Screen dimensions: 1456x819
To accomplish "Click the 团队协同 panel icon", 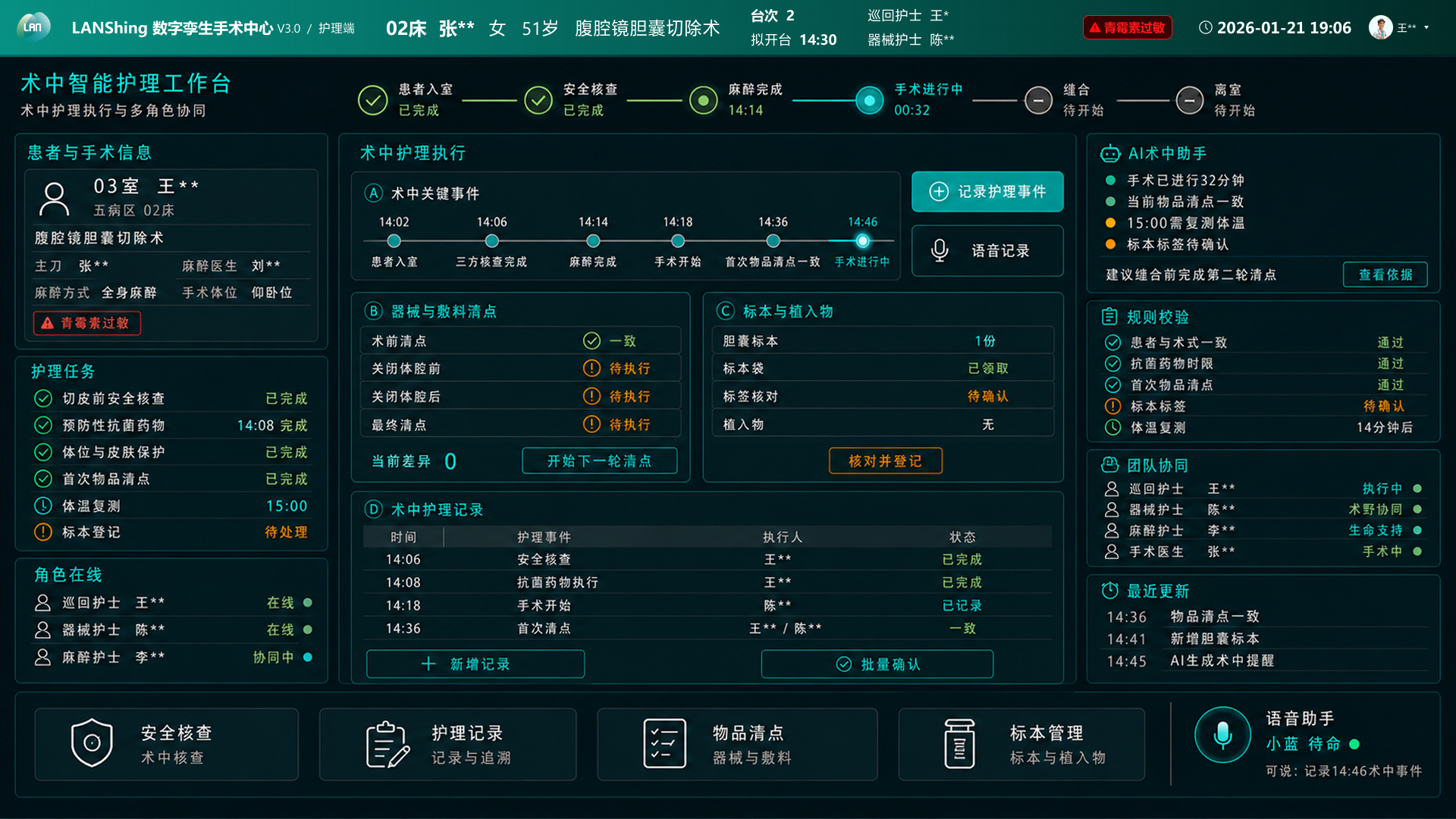I will (x=1109, y=466).
